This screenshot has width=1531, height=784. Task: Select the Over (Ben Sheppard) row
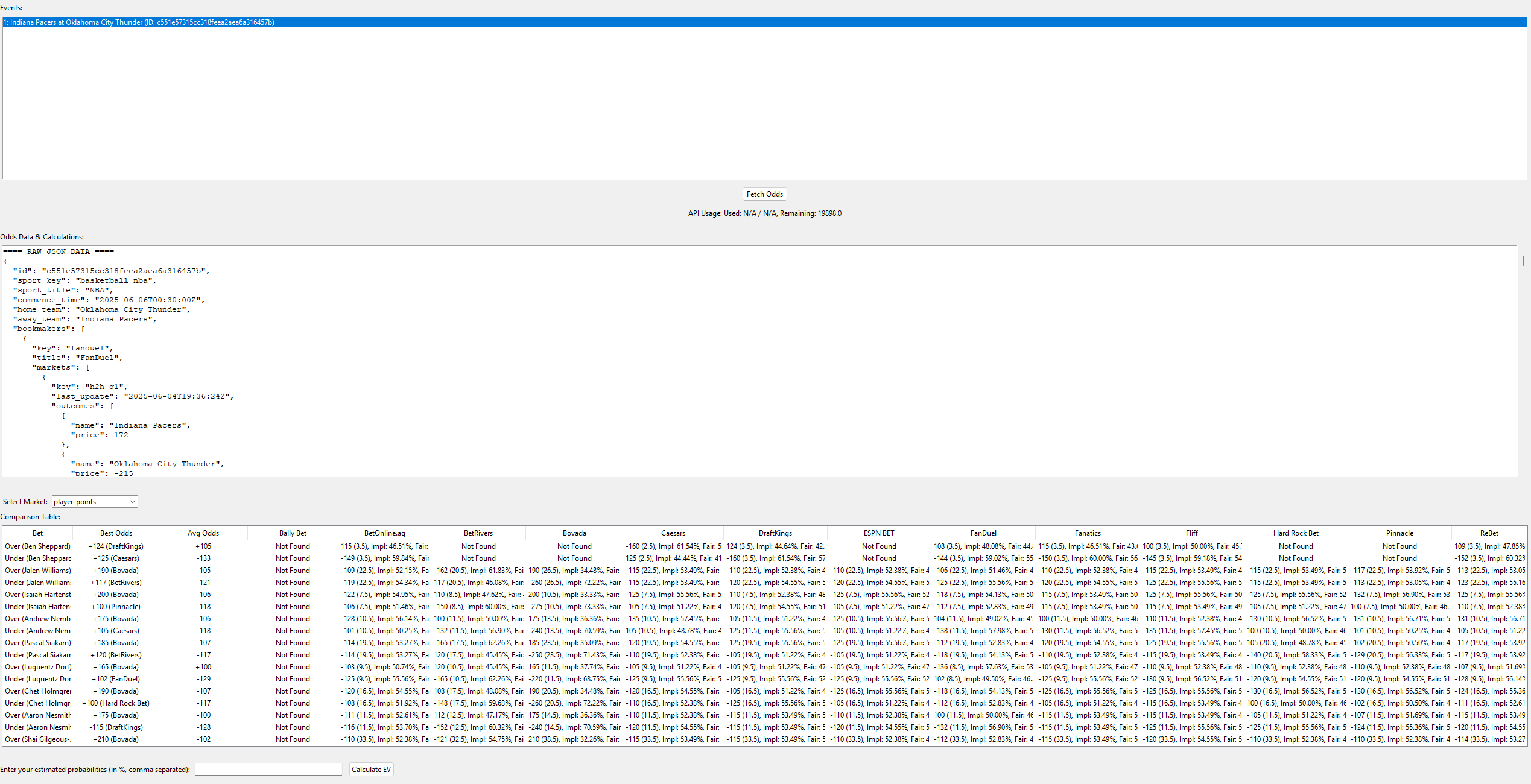point(37,546)
